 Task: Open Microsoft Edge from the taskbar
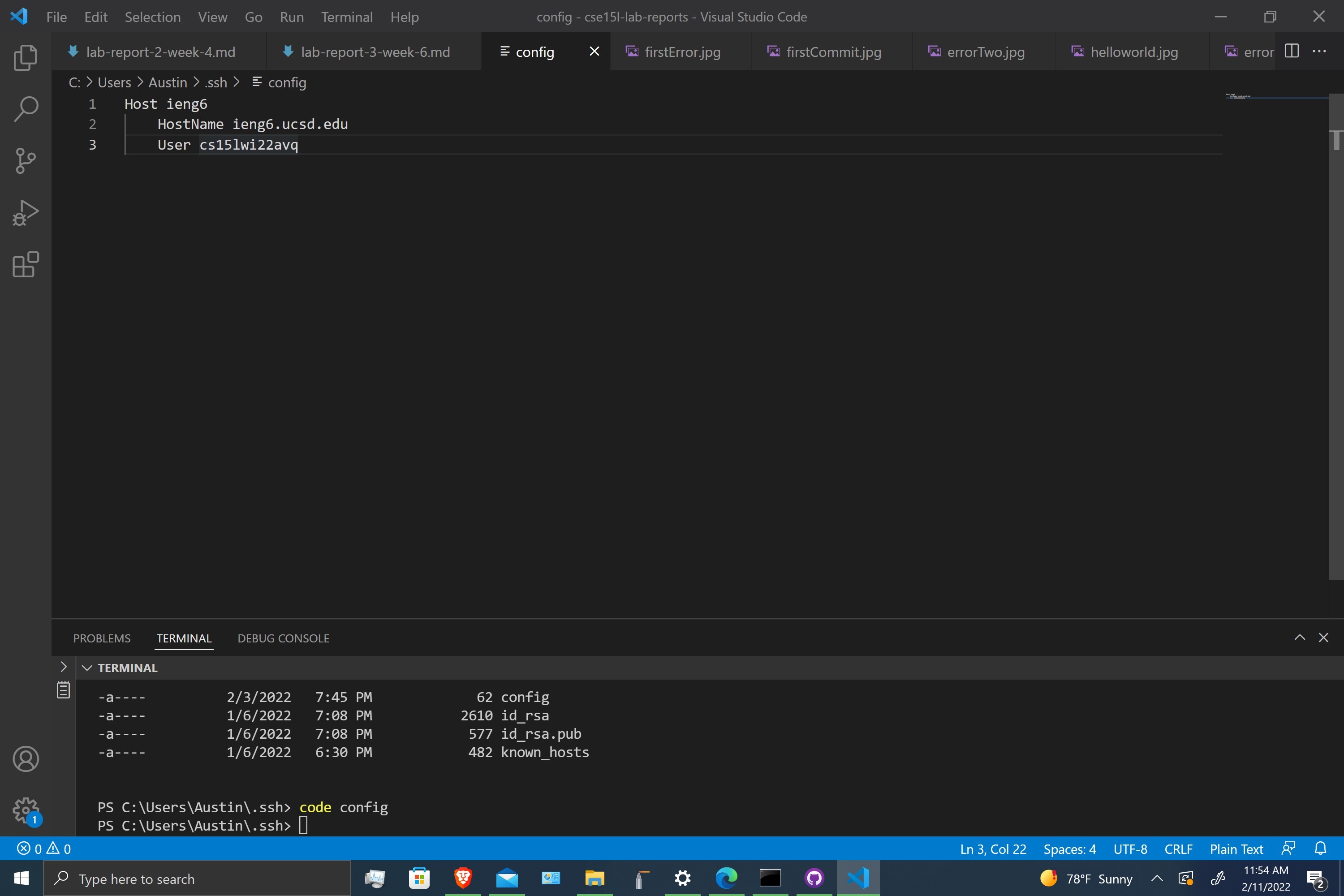pyautogui.click(x=726, y=878)
